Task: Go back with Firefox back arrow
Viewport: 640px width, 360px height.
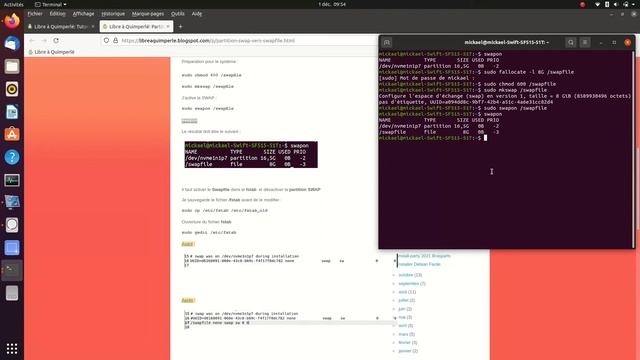Action: tap(32, 40)
